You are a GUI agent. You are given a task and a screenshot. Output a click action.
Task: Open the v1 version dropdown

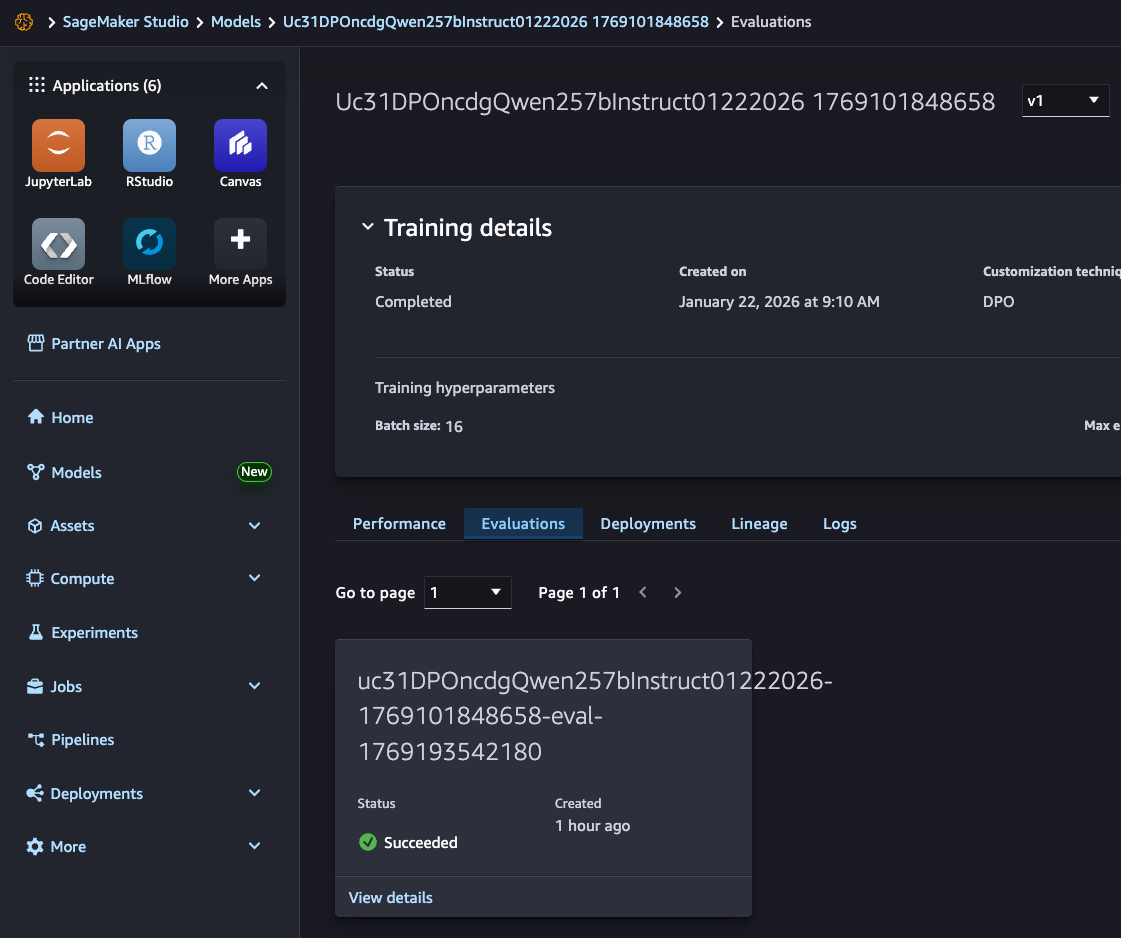[1065, 101]
